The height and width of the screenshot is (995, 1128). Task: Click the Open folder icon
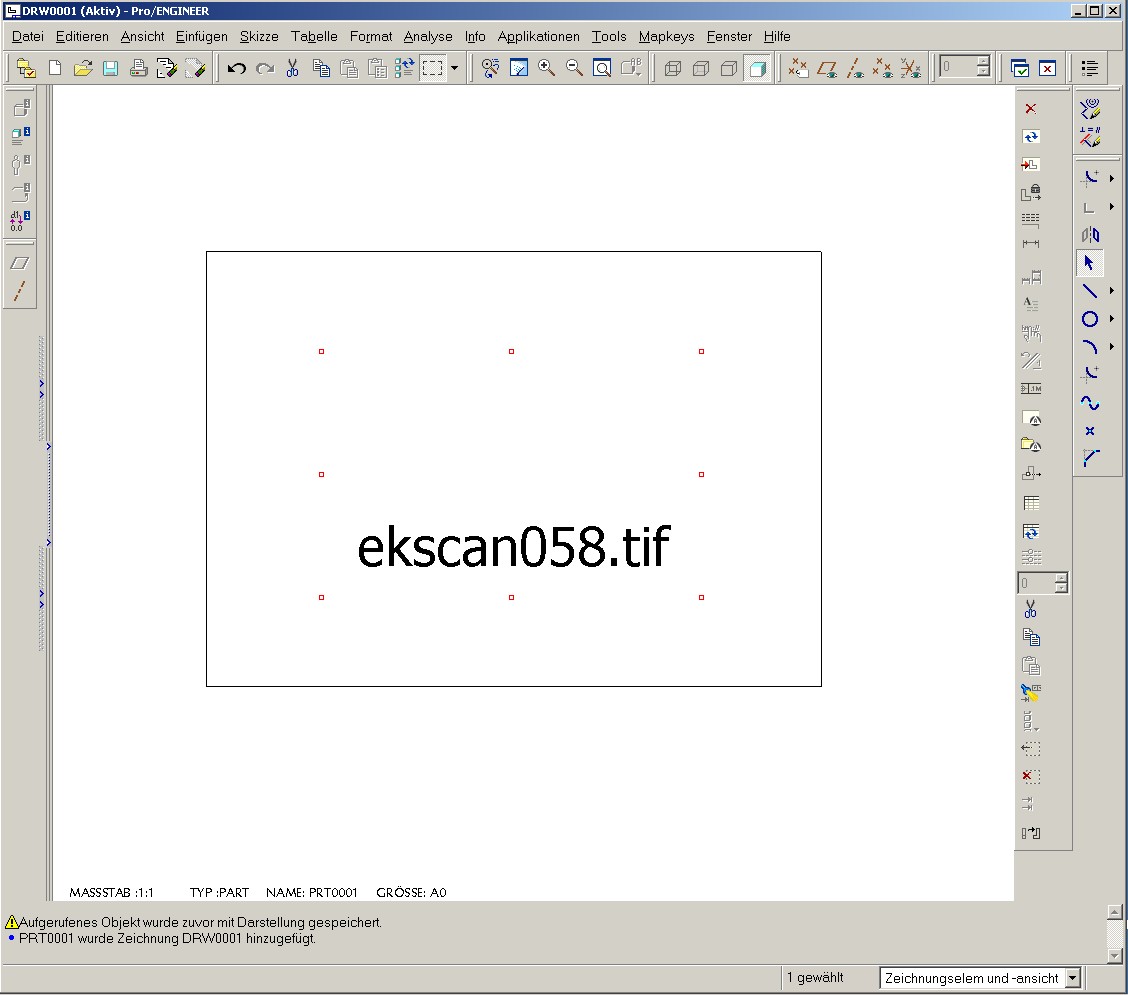pos(83,68)
